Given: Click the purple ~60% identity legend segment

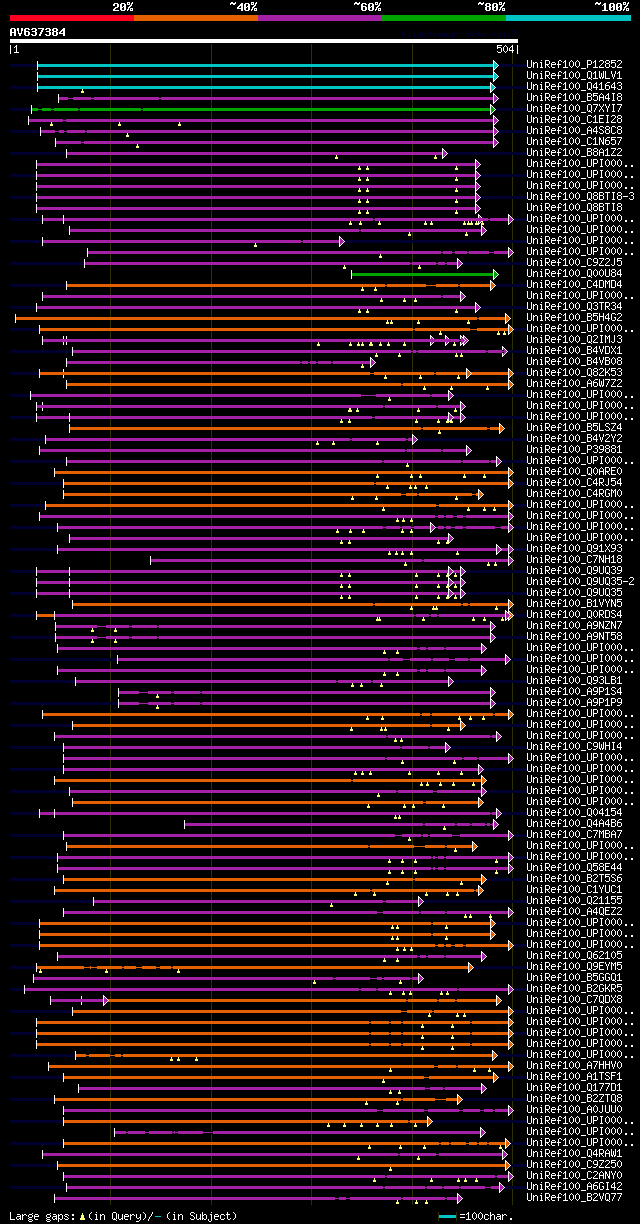Looking at the screenshot, I should click(319, 18).
